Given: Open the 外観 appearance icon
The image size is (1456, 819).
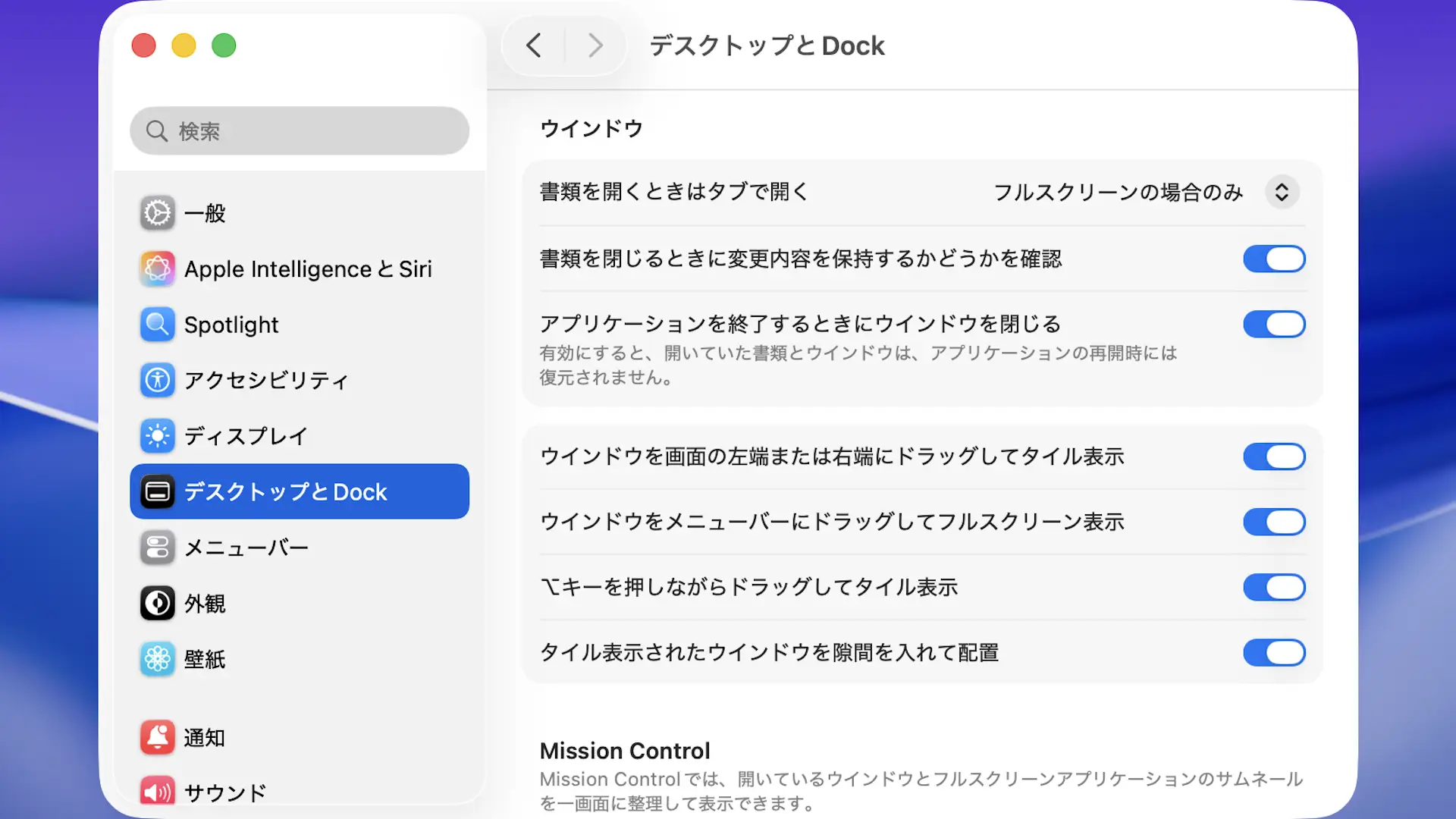Looking at the screenshot, I should (158, 604).
